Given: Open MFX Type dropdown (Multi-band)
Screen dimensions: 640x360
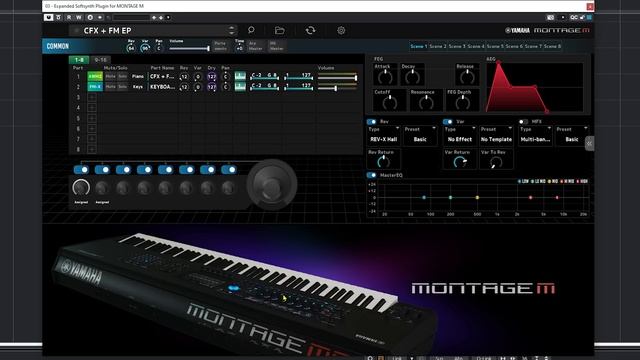Looking at the screenshot, I should coord(535,136).
